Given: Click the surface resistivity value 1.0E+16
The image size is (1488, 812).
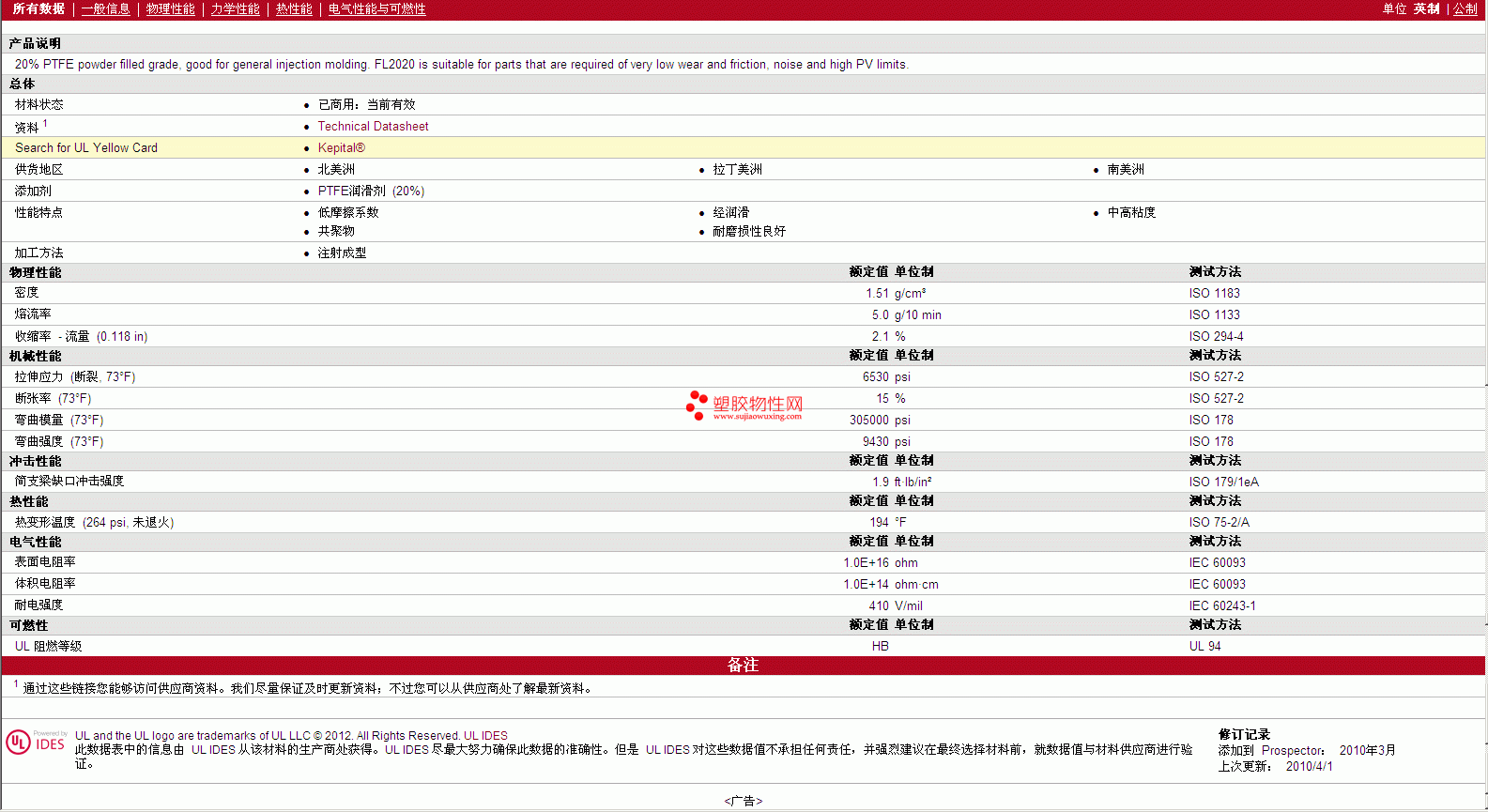Looking at the screenshot, I should click(x=866, y=563).
